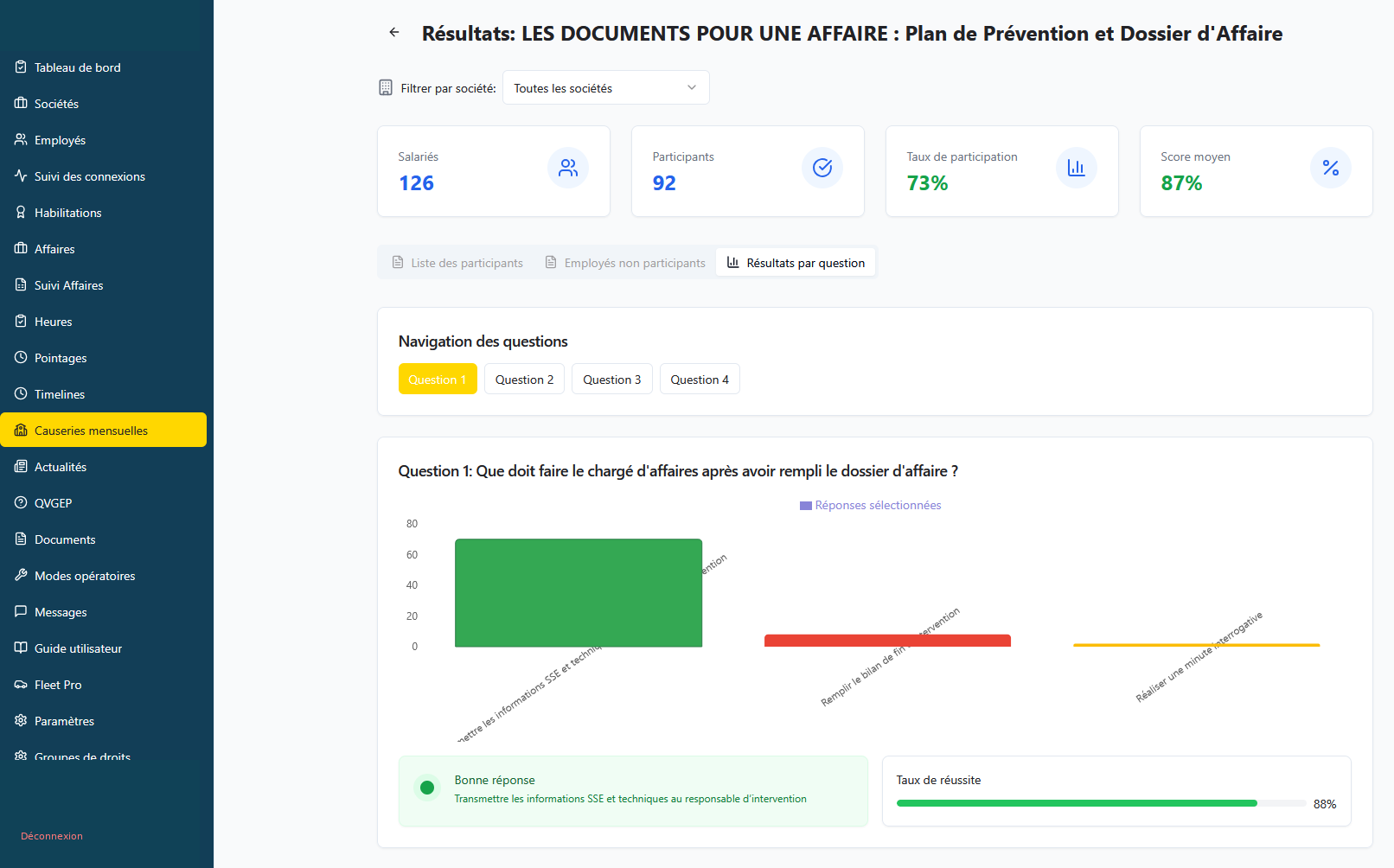Click the Messages chat bubble icon
Image resolution: width=1394 pixels, height=868 pixels.
(21, 611)
